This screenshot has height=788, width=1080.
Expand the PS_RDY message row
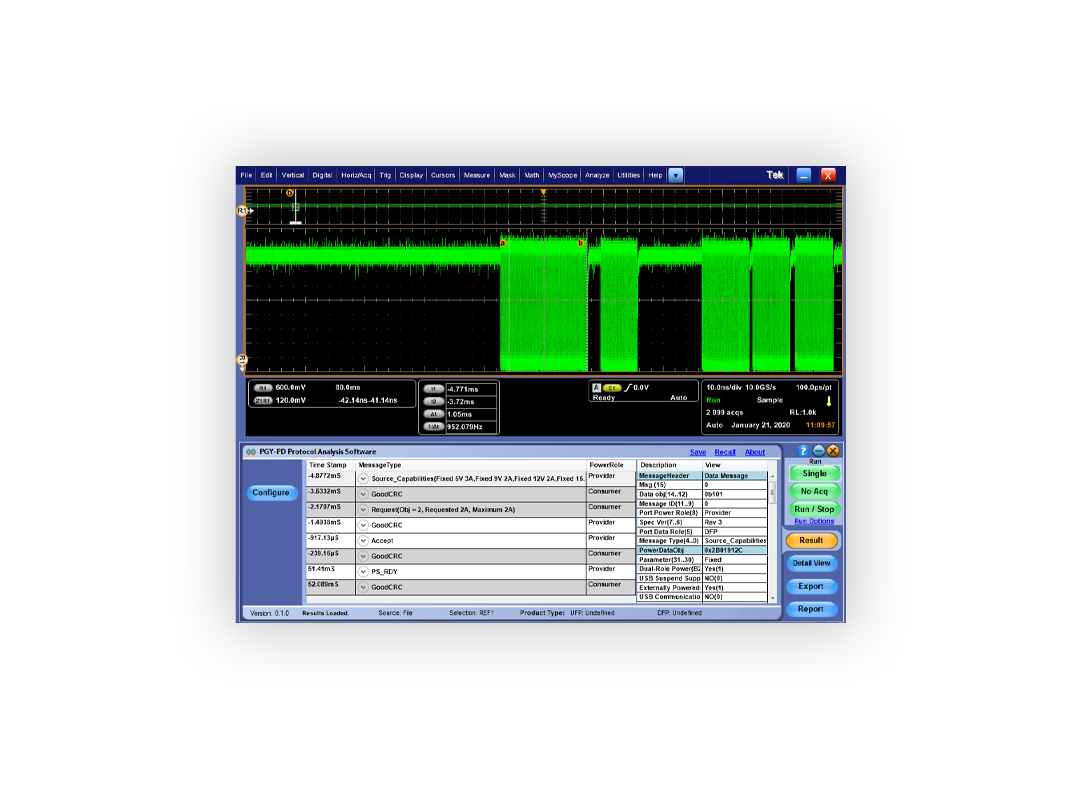tap(363, 572)
